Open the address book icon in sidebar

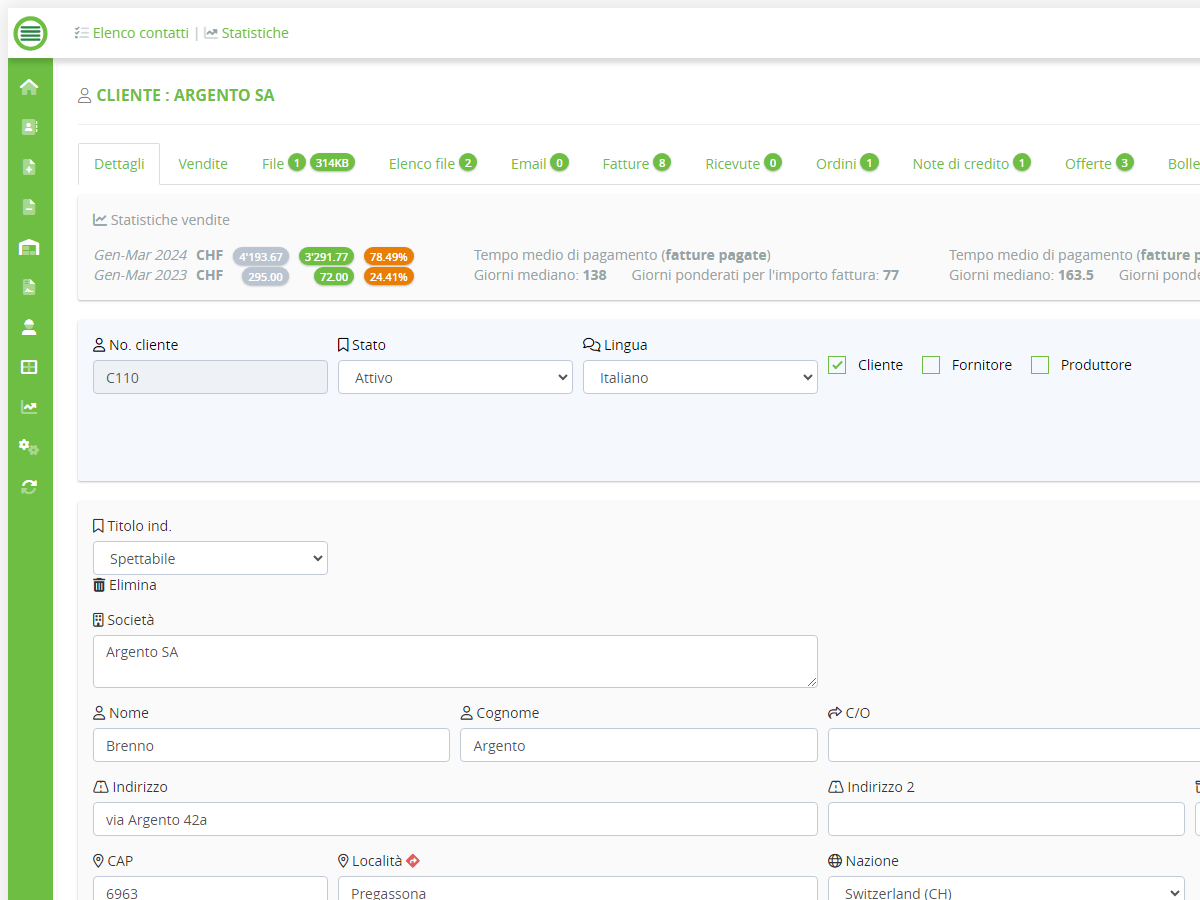click(29, 127)
